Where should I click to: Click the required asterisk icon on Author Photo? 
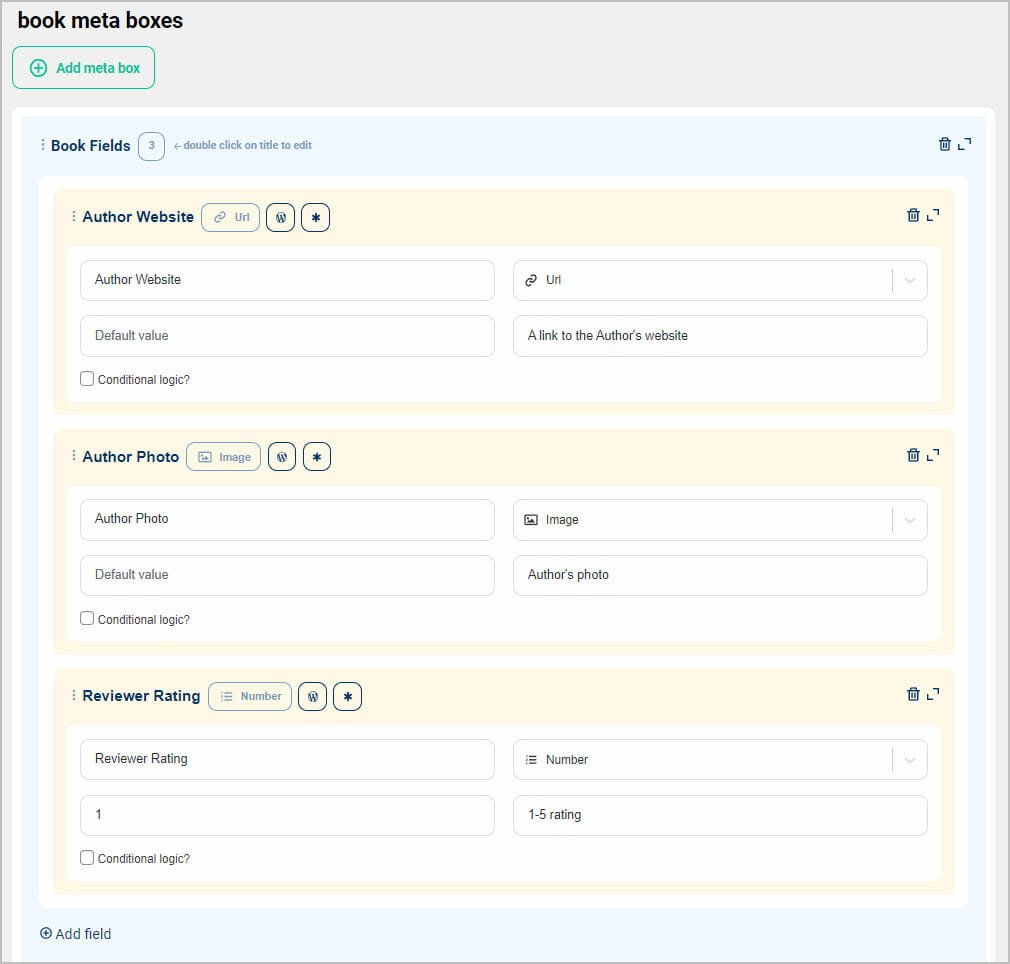tap(315, 456)
